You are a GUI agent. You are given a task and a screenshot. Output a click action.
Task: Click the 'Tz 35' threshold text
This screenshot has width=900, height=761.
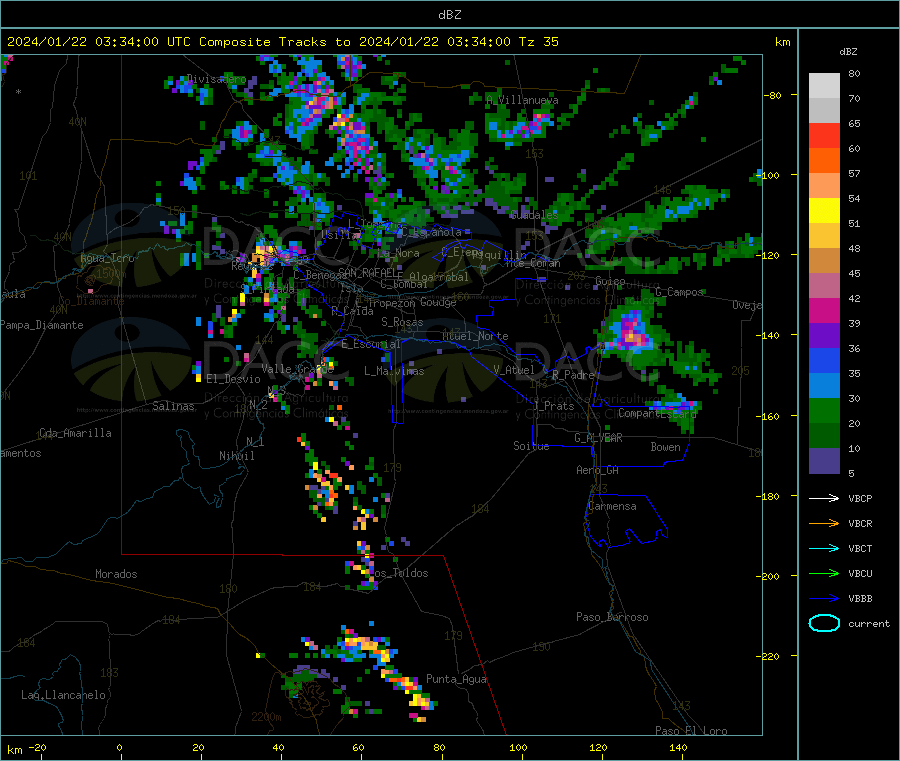pyautogui.click(x=538, y=42)
